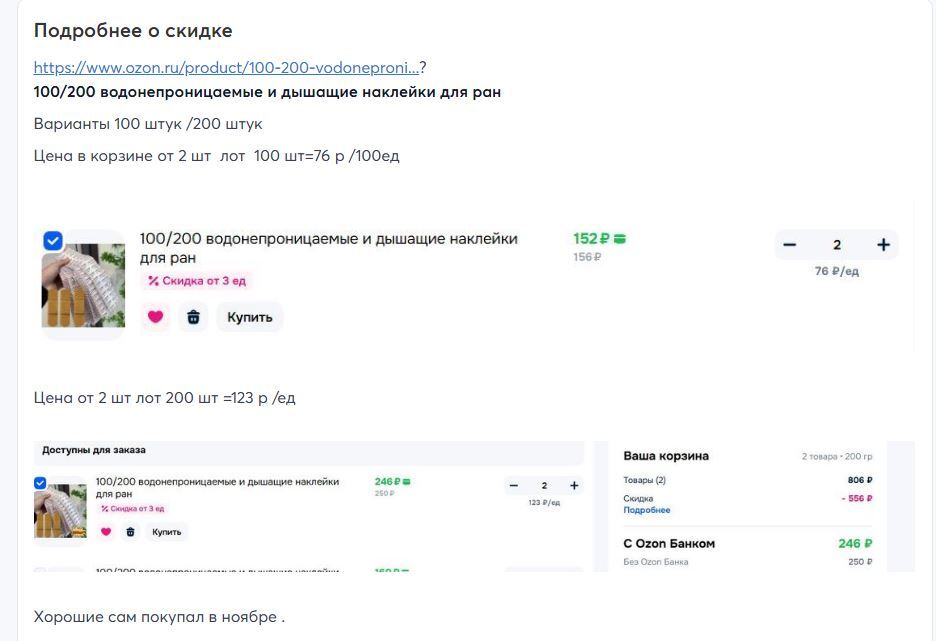Click the quantity field showing 2 at 76 ₽/ед

click(x=837, y=245)
